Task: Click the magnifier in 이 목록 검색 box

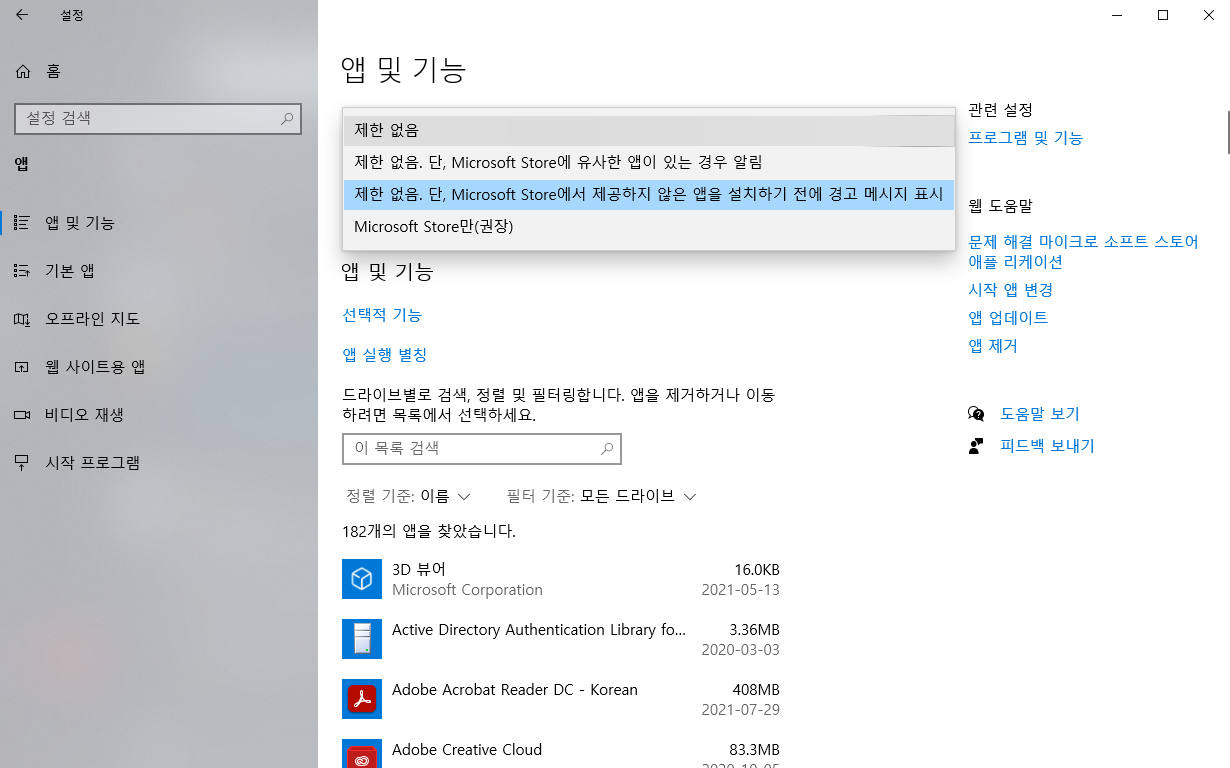Action: [x=606, y=449]
